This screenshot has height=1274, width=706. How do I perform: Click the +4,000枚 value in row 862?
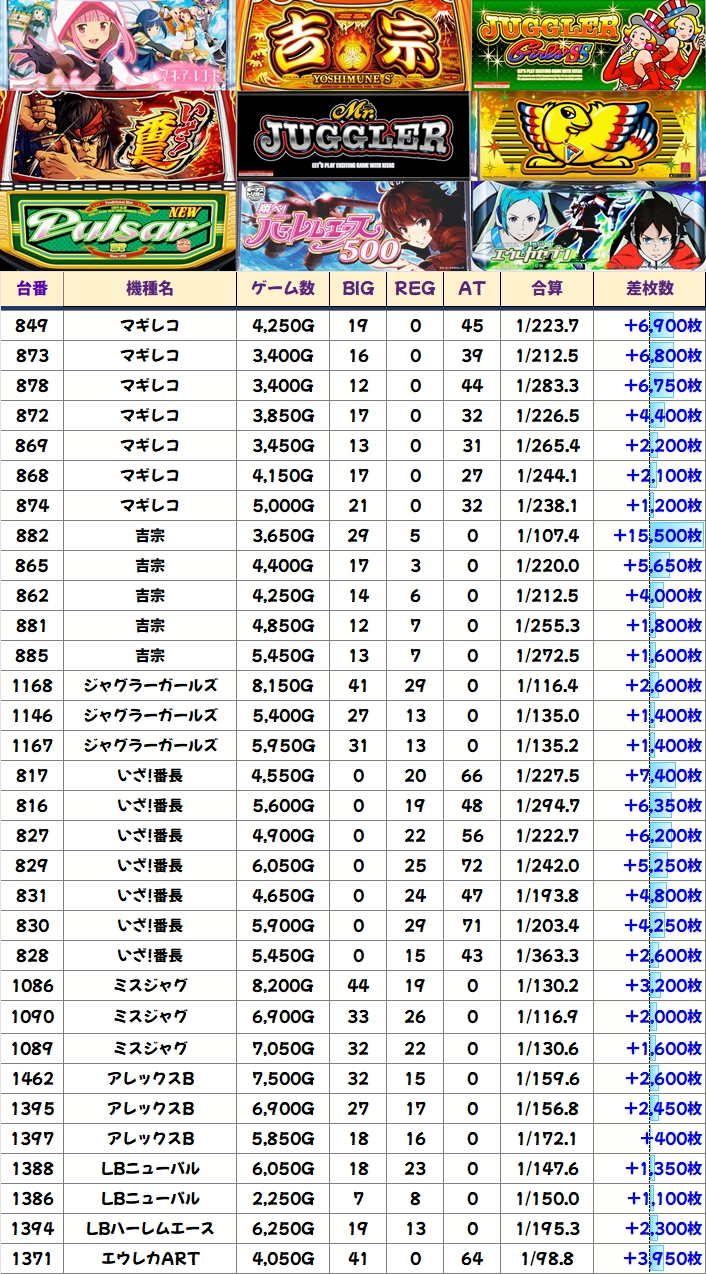coord(663,595)
